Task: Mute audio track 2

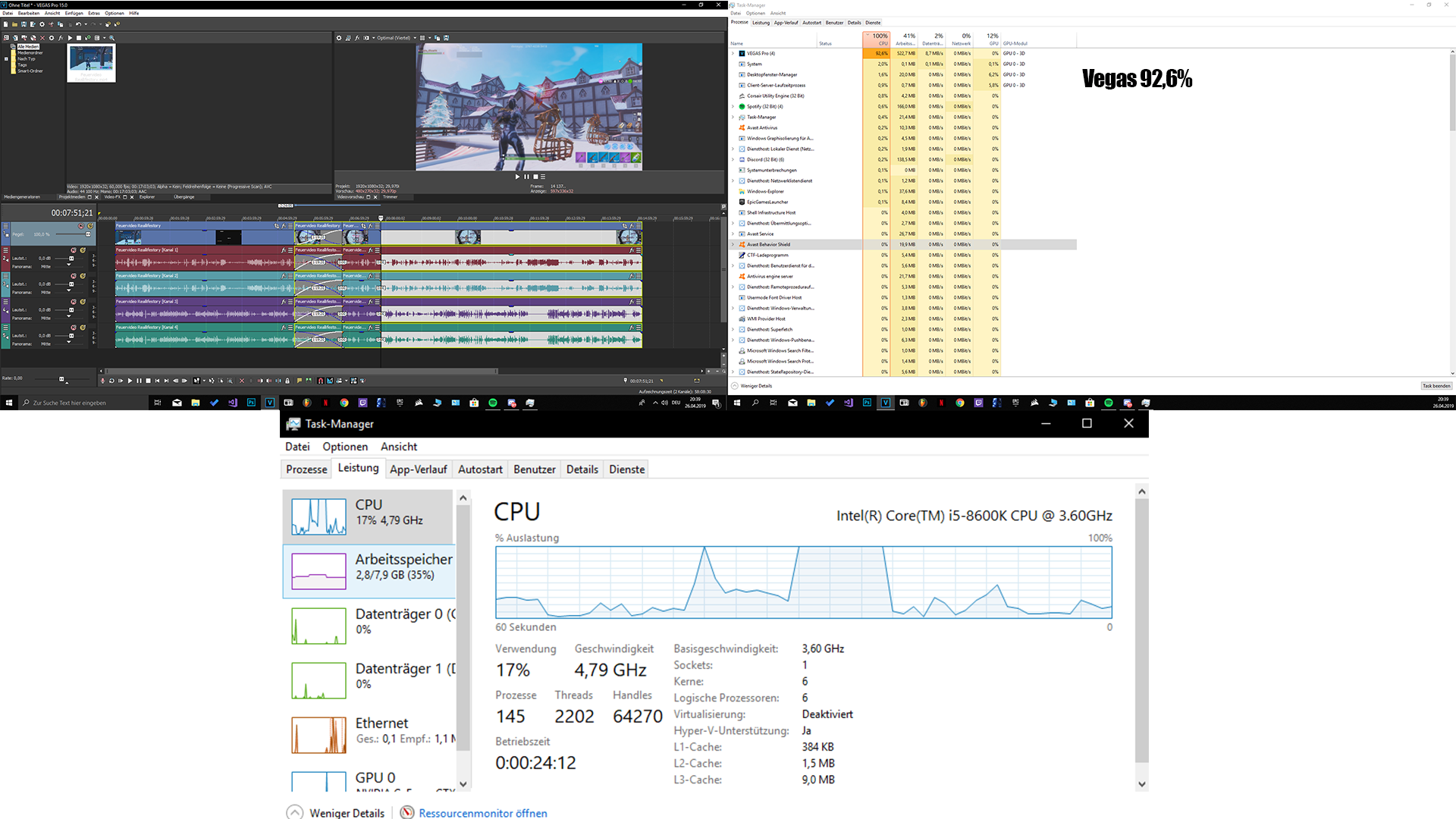Action: [x=74, y=250]
